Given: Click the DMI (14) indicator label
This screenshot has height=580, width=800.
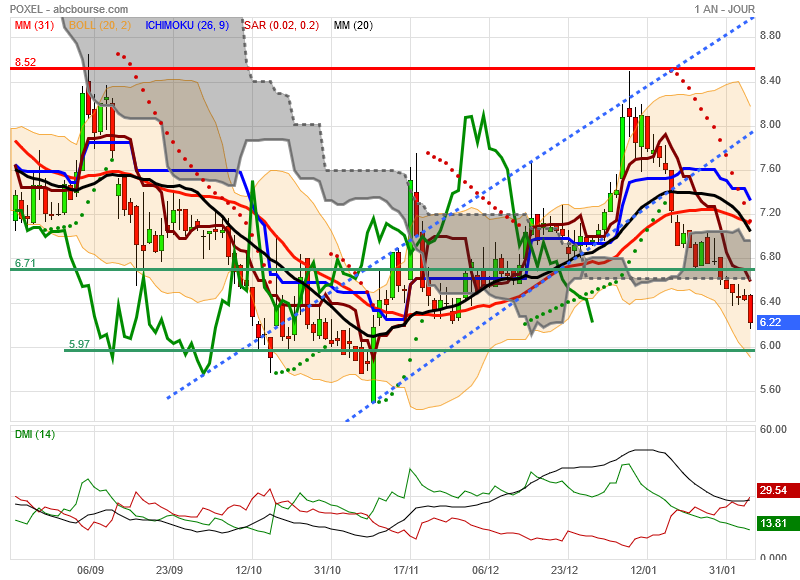Looking at the screenshot, I should [x=35, y=434].
